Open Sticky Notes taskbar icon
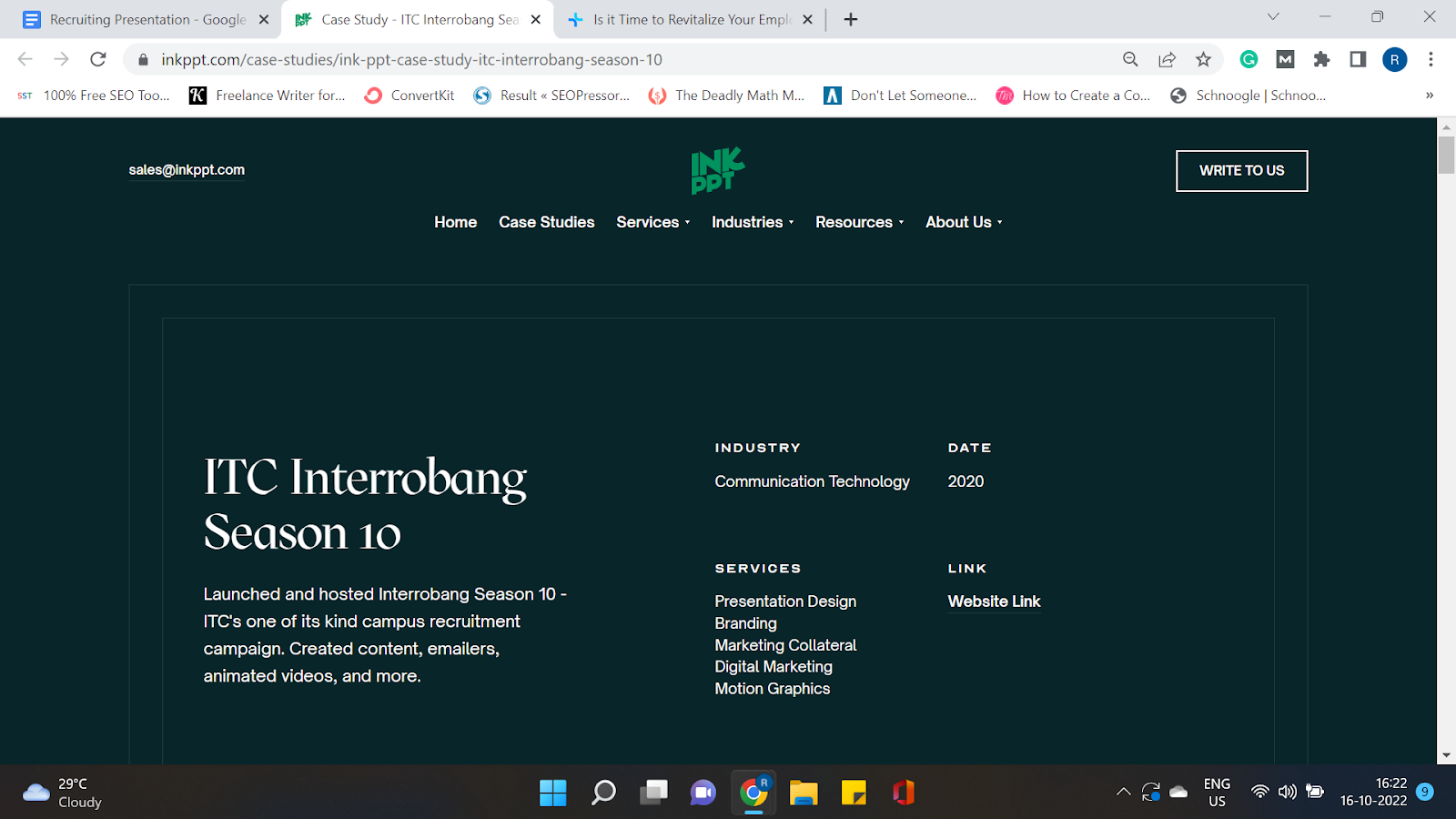This screenshot has height=819, width=1456. click(854, 793)
